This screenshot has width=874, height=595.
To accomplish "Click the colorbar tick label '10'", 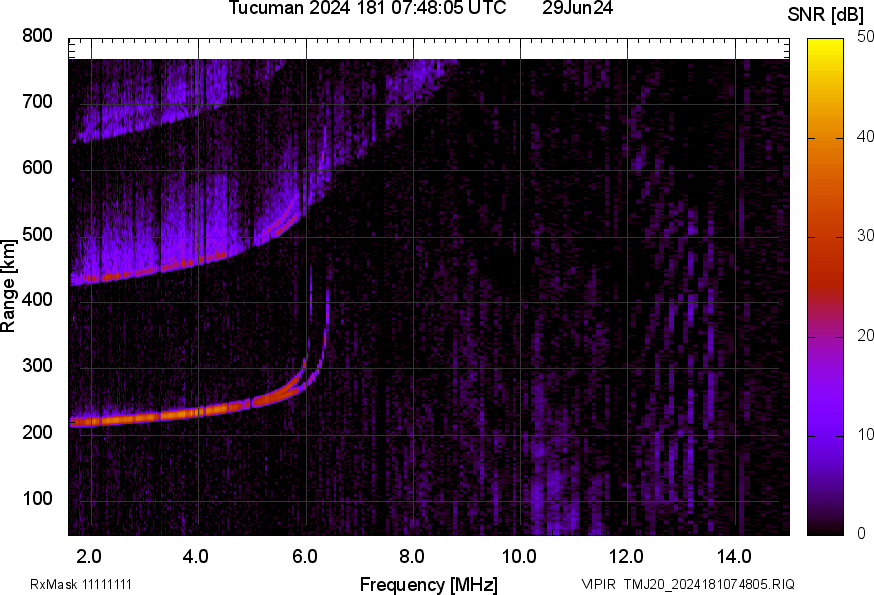I will (x=865, y=434).
